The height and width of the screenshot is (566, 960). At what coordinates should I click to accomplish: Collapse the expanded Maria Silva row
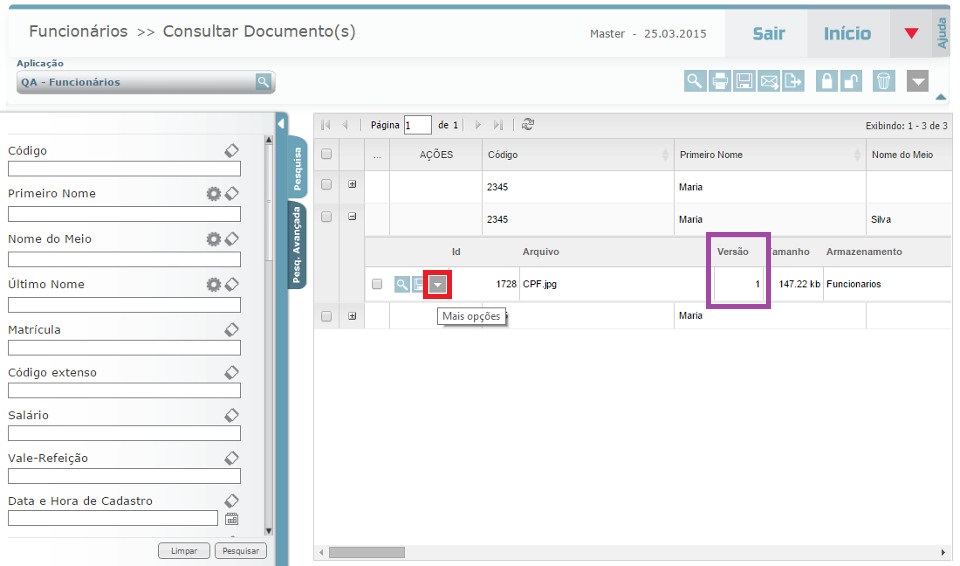click(x=352, y=217)
